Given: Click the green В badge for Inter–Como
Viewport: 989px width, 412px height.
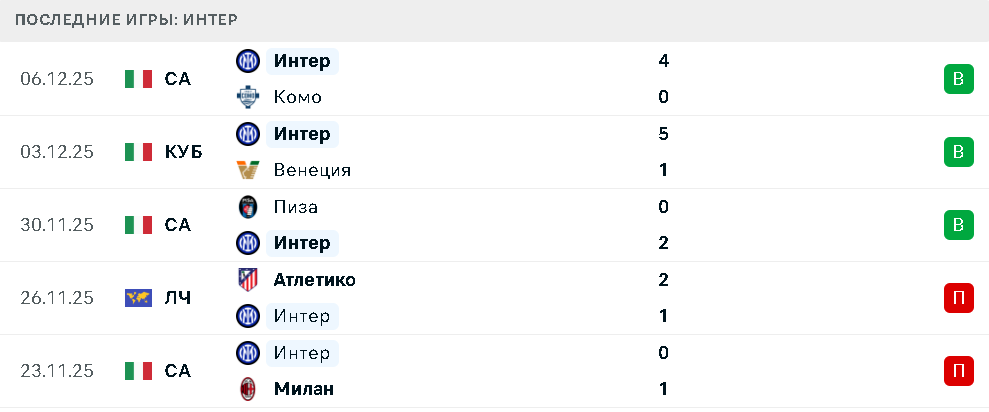Looking at the screenshot, I should click(x=958, y=79).
